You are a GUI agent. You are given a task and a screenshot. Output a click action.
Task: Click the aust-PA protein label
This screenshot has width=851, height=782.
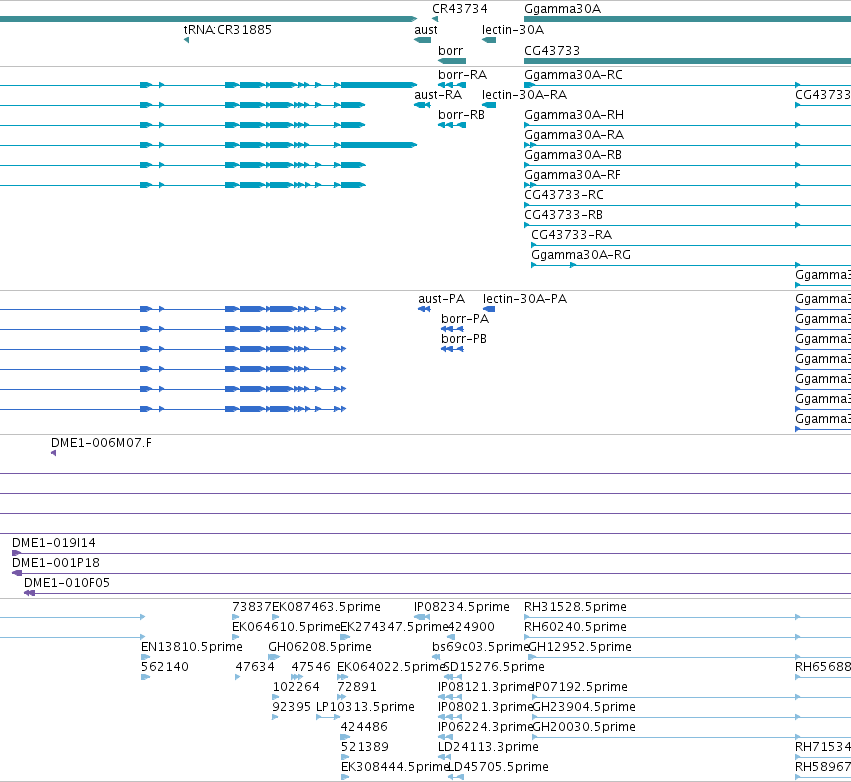coord(441,299)
